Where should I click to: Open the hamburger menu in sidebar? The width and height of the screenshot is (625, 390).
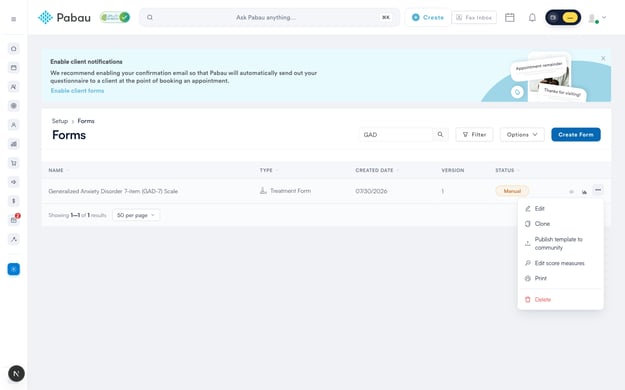(14, 19)
